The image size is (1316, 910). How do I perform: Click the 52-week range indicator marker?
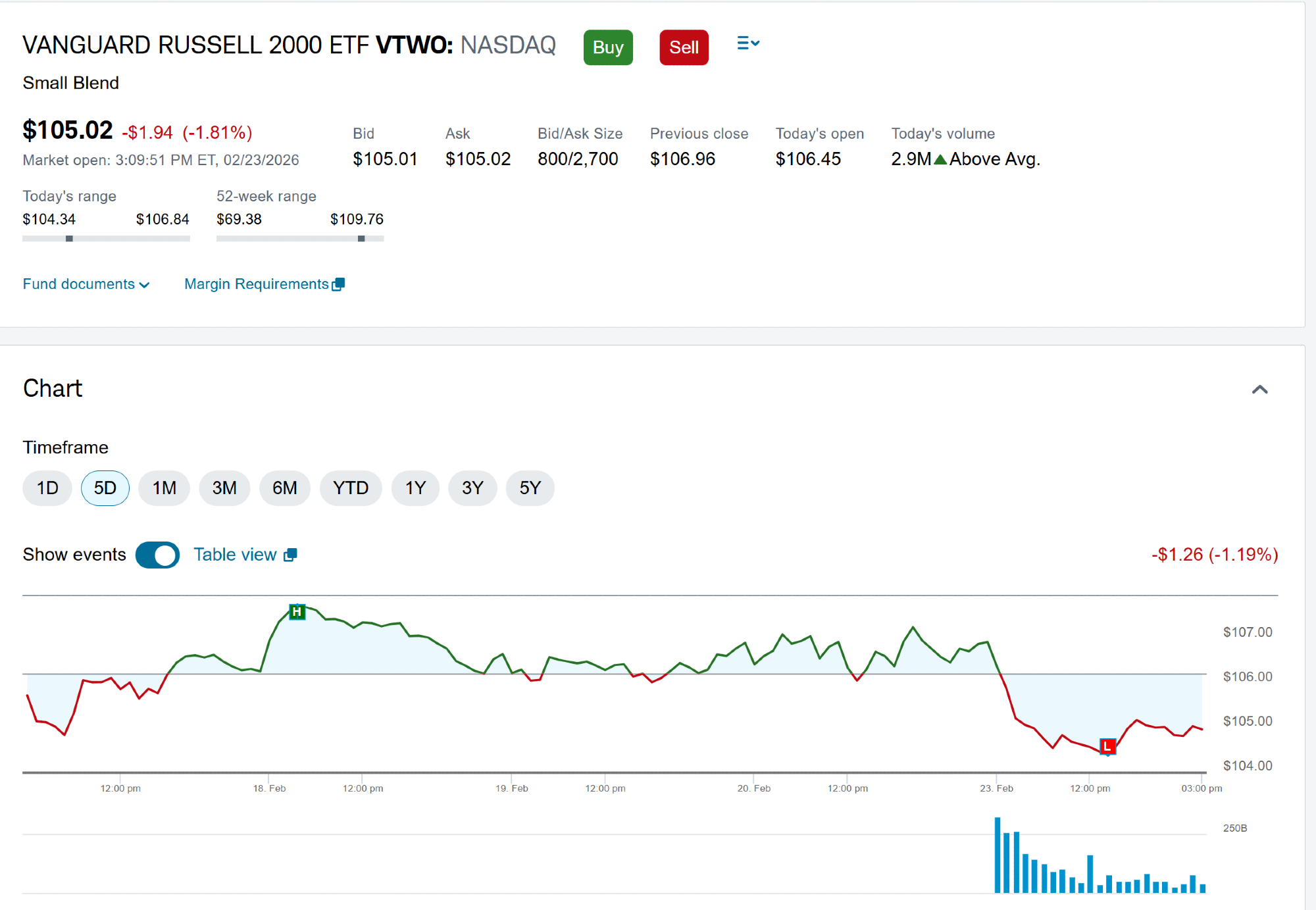(x=361, y=239)
